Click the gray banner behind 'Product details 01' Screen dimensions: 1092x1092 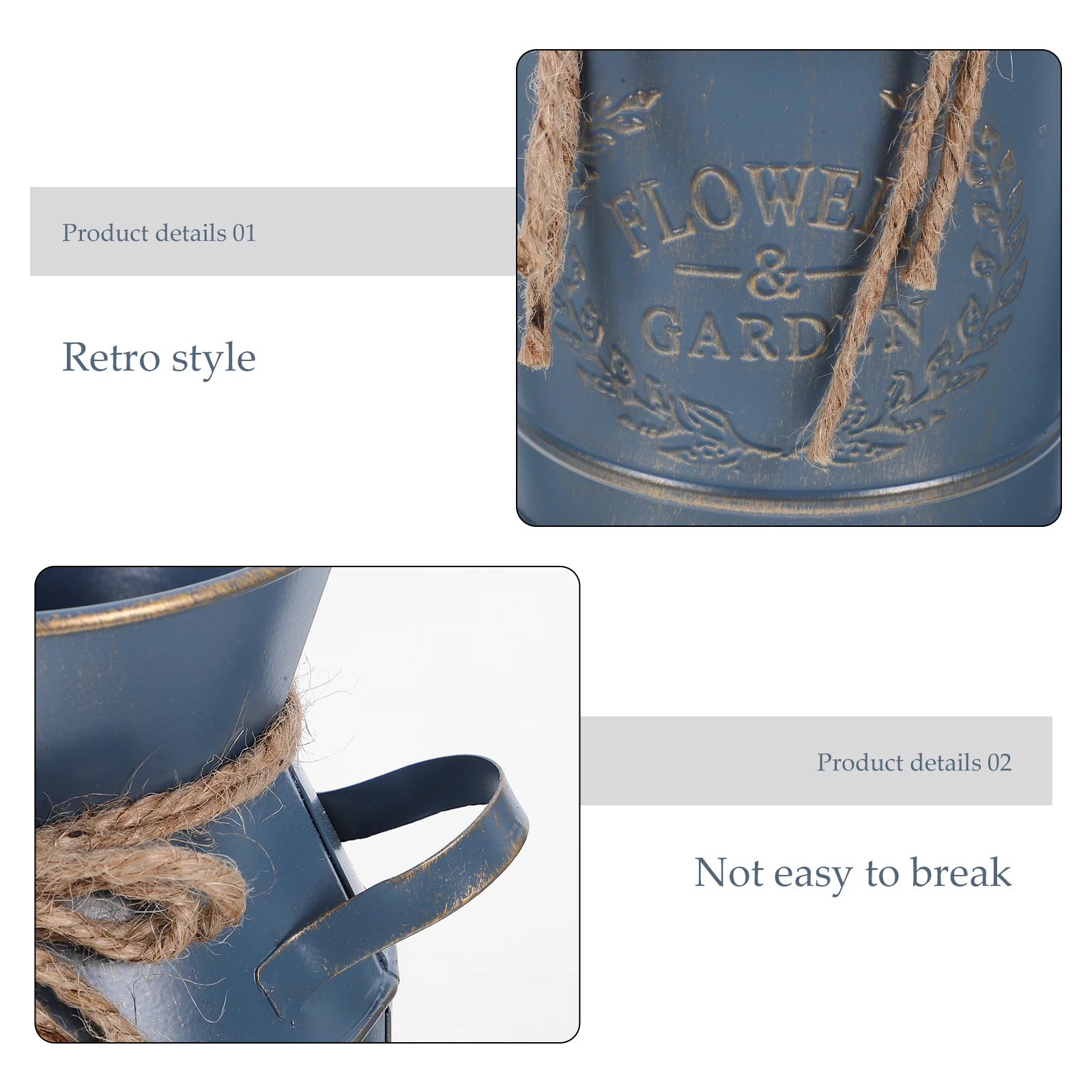coord(273,231)
